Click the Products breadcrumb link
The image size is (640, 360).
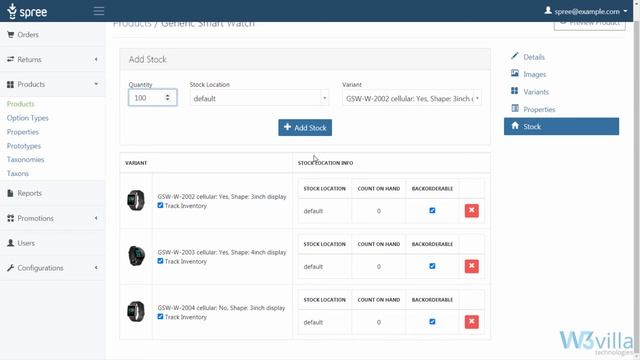[x=132, y=24]
